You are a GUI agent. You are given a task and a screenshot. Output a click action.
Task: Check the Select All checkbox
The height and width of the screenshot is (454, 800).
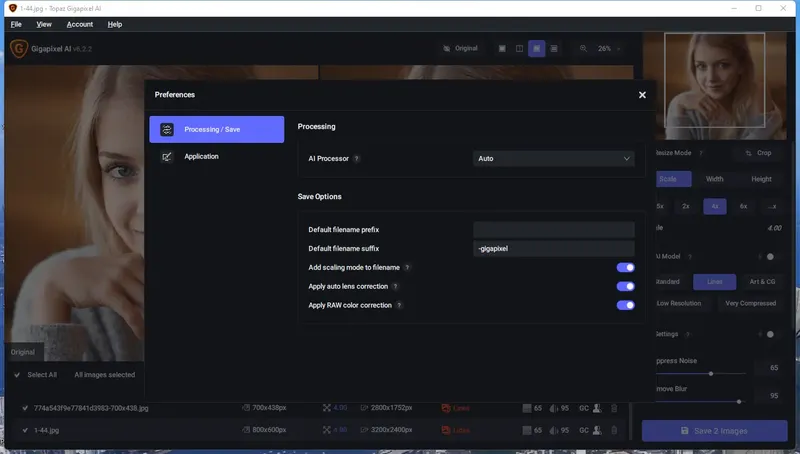(17, 375)
